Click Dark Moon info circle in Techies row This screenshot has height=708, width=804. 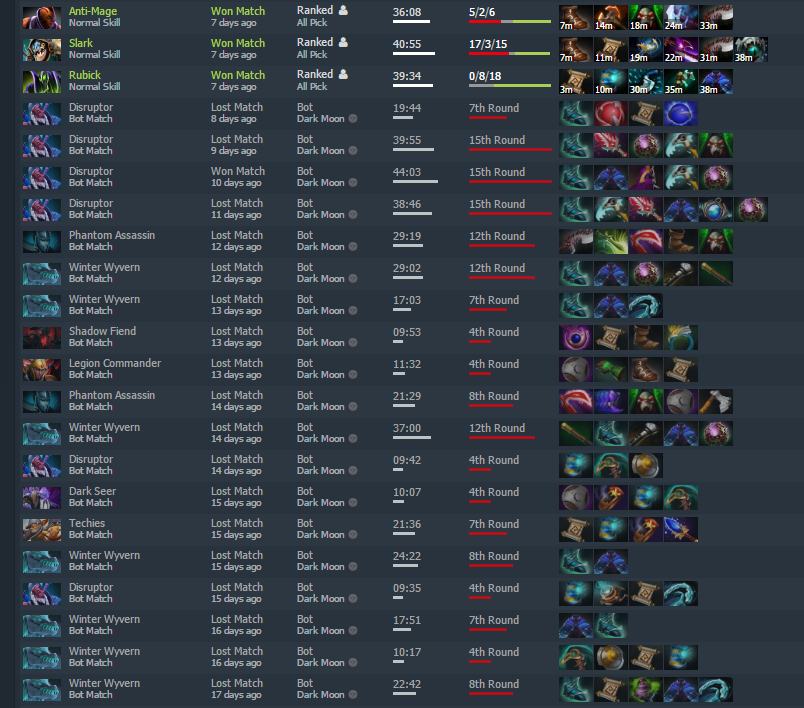tap(353, 535)
